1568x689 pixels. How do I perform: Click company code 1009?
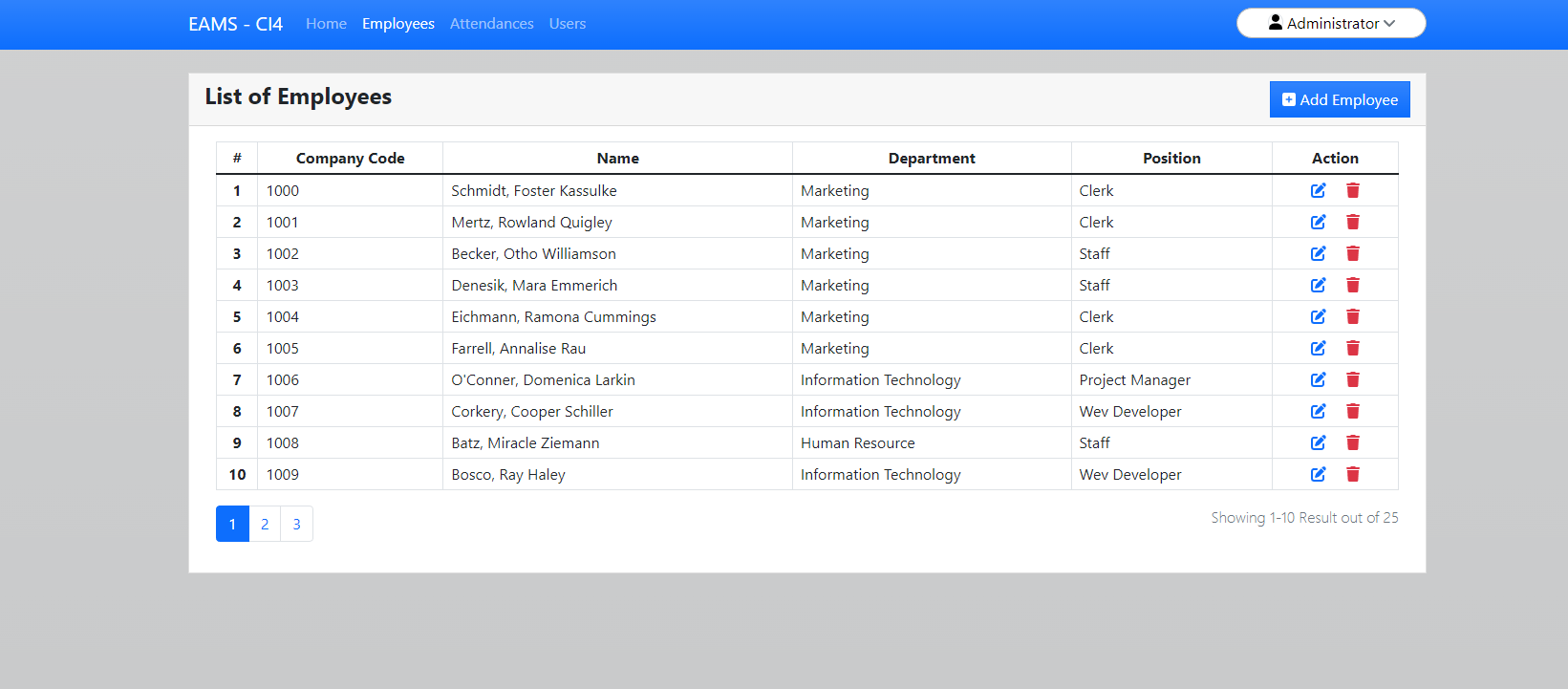283,475
